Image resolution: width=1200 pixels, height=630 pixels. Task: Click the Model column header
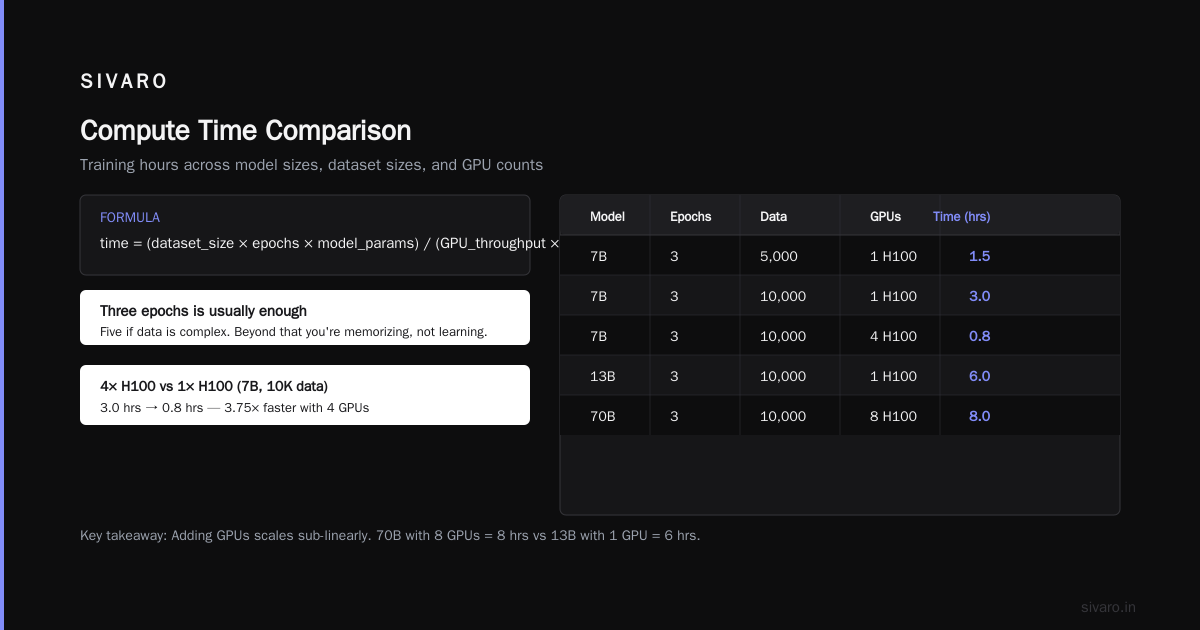tap(607, 216)
